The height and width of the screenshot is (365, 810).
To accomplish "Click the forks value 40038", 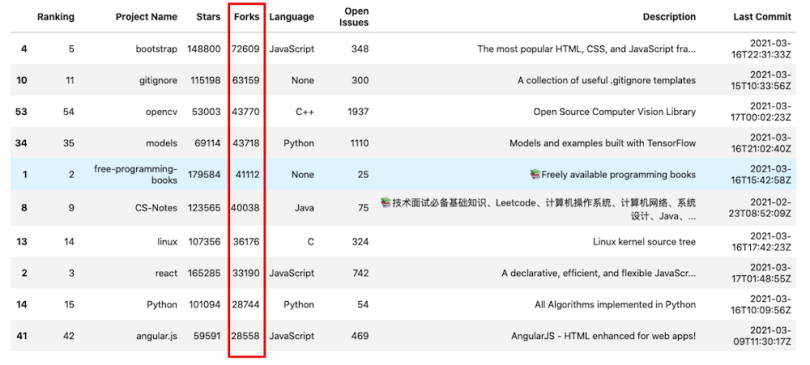I will click(246, 208).
